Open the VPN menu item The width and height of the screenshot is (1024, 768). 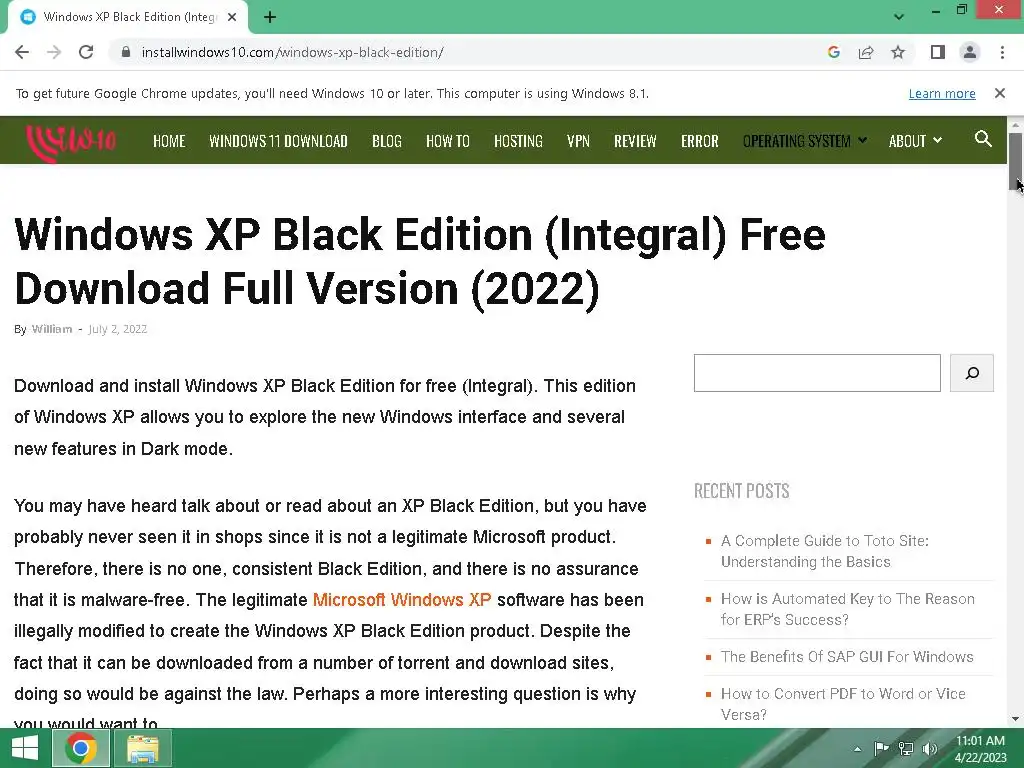point(578,141)
